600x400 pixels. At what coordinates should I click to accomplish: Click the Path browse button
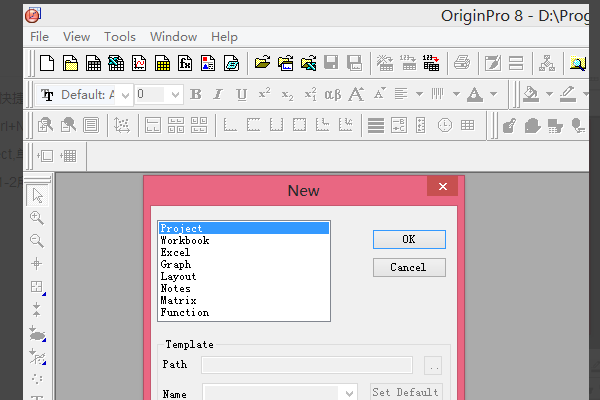coord(433,366)
